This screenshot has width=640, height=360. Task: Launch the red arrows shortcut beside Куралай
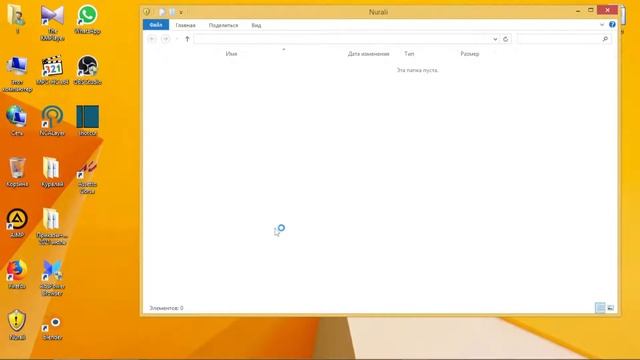87,176
